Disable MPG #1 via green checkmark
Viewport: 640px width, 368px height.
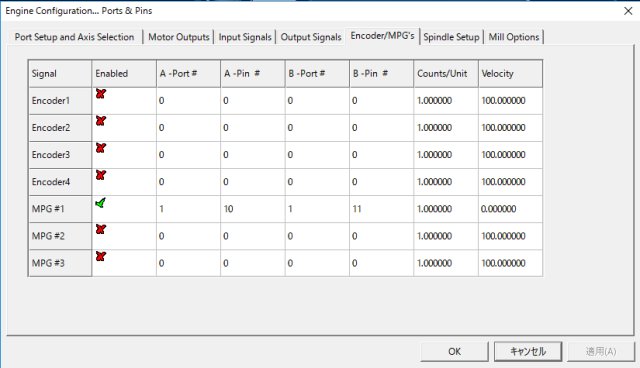point(100,202)
